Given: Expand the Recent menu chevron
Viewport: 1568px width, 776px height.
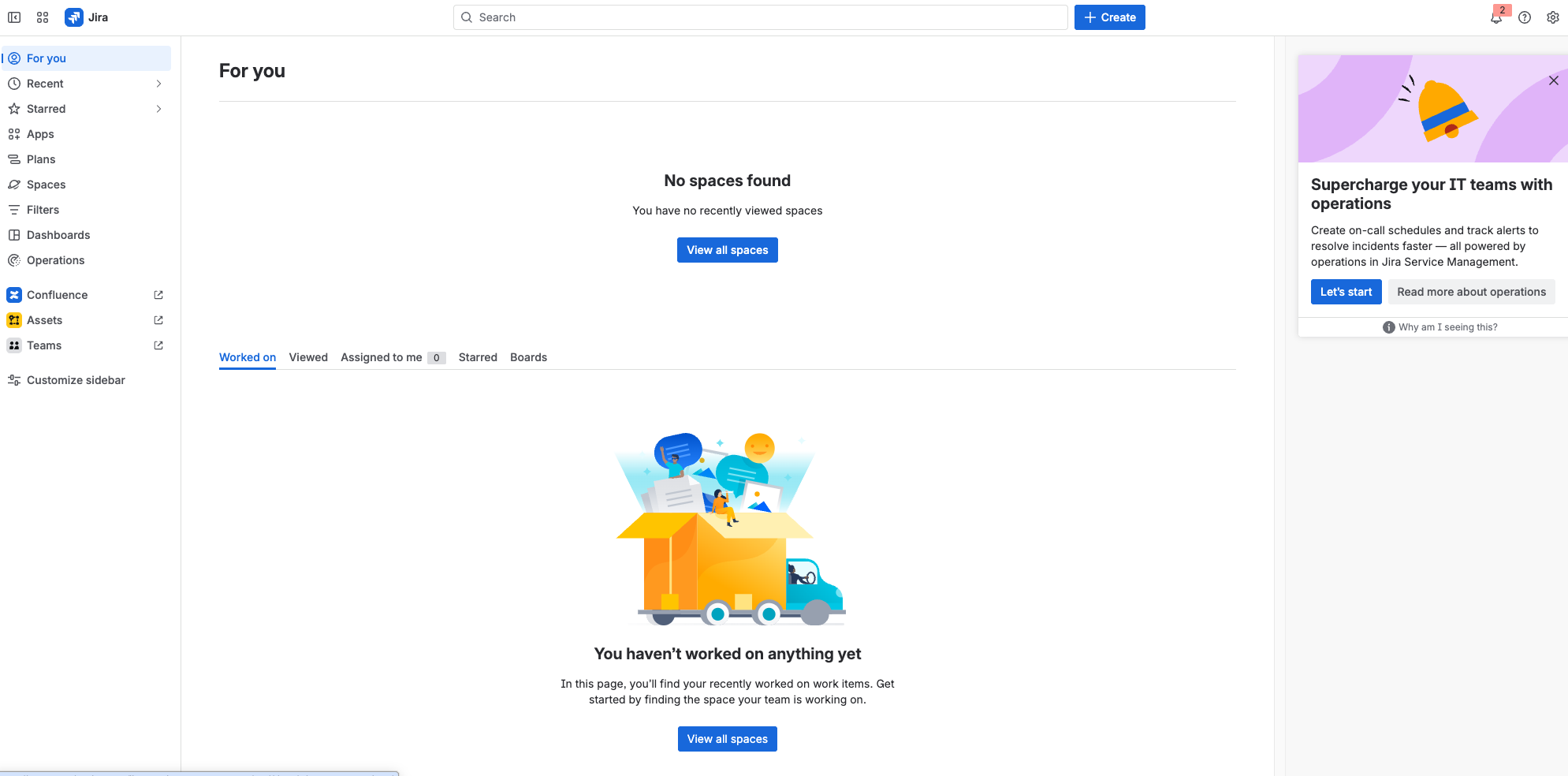Looking at the screenshot, I should click(158, 84).
